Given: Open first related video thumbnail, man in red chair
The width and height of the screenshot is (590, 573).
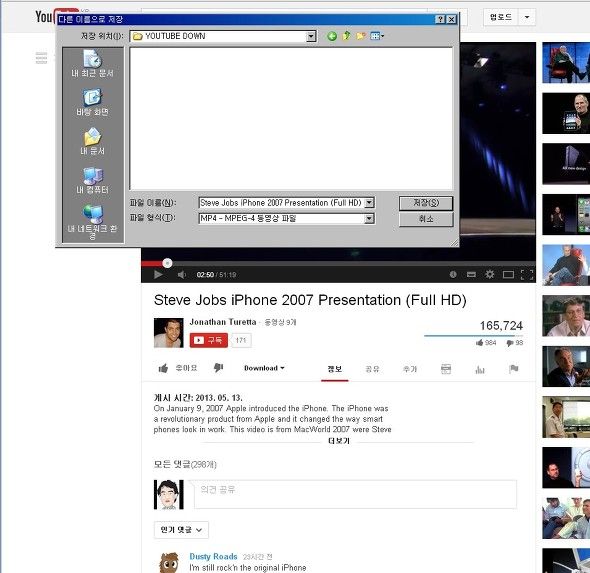Looking at the screenshot, I should pos(566,62).
